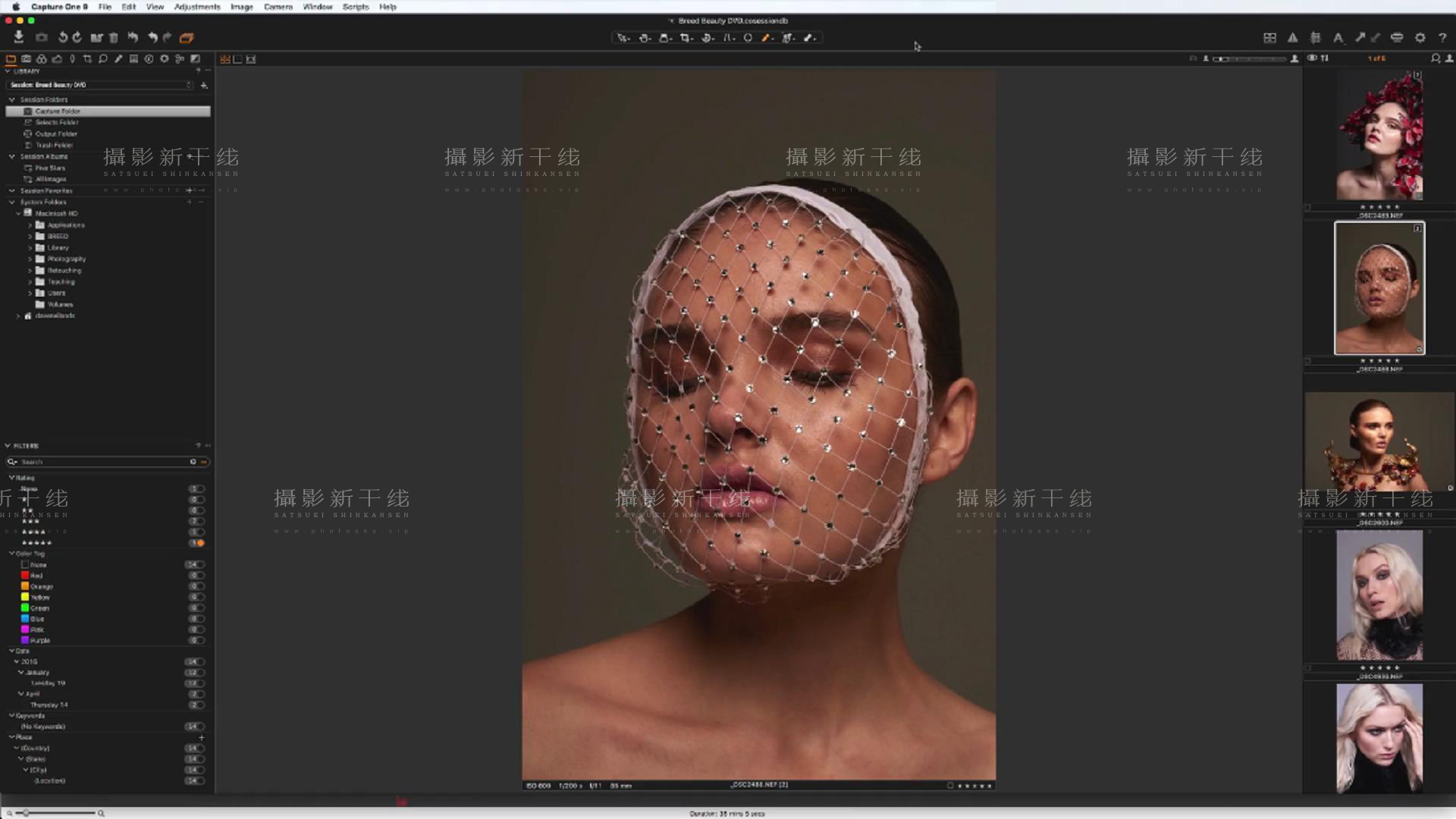Click the Filters search field
The image size is (1456, 819).
pos(108,462)
